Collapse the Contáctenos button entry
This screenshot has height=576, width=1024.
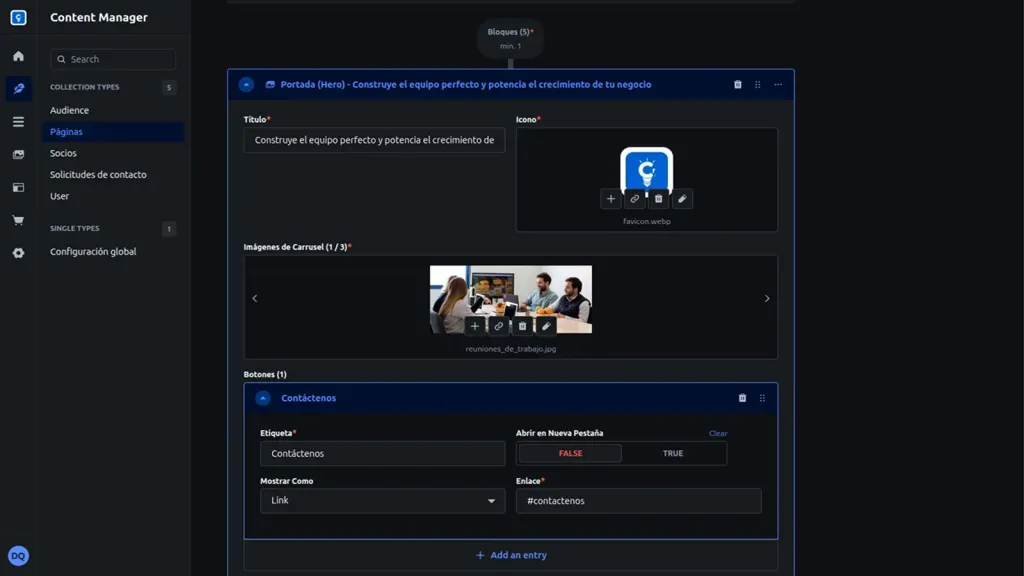coord(263,398)
